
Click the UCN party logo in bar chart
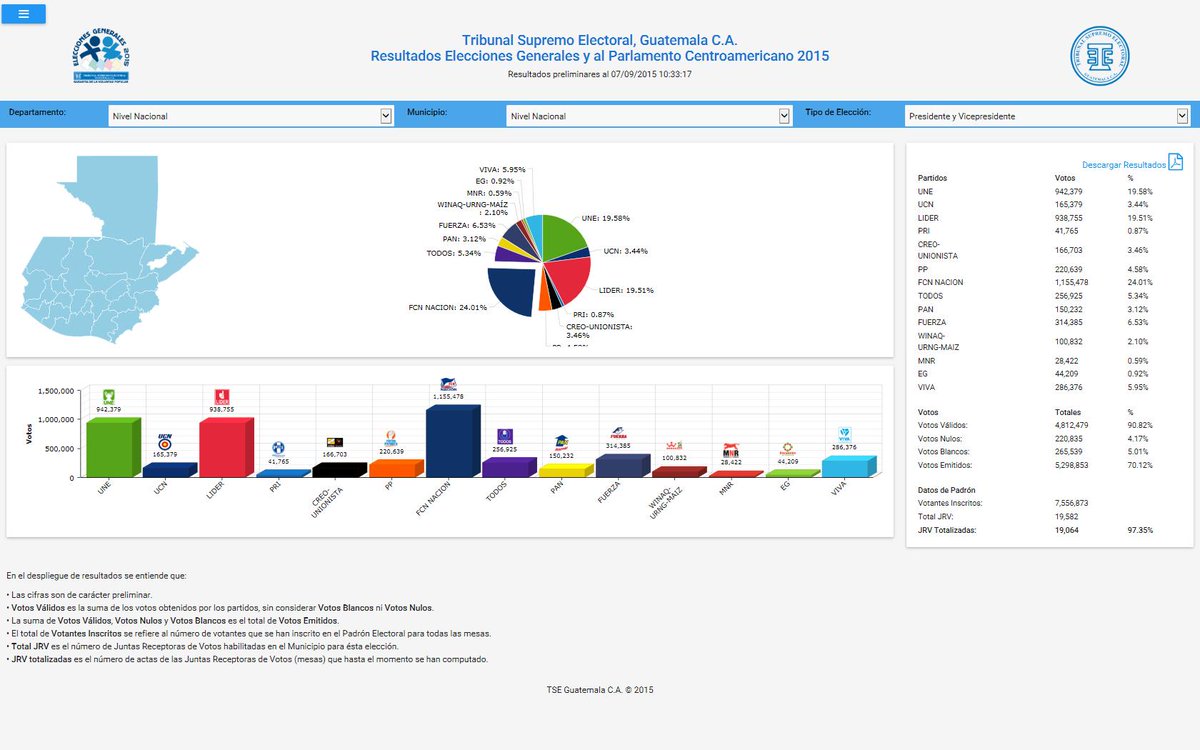click(x=165, y=440)
